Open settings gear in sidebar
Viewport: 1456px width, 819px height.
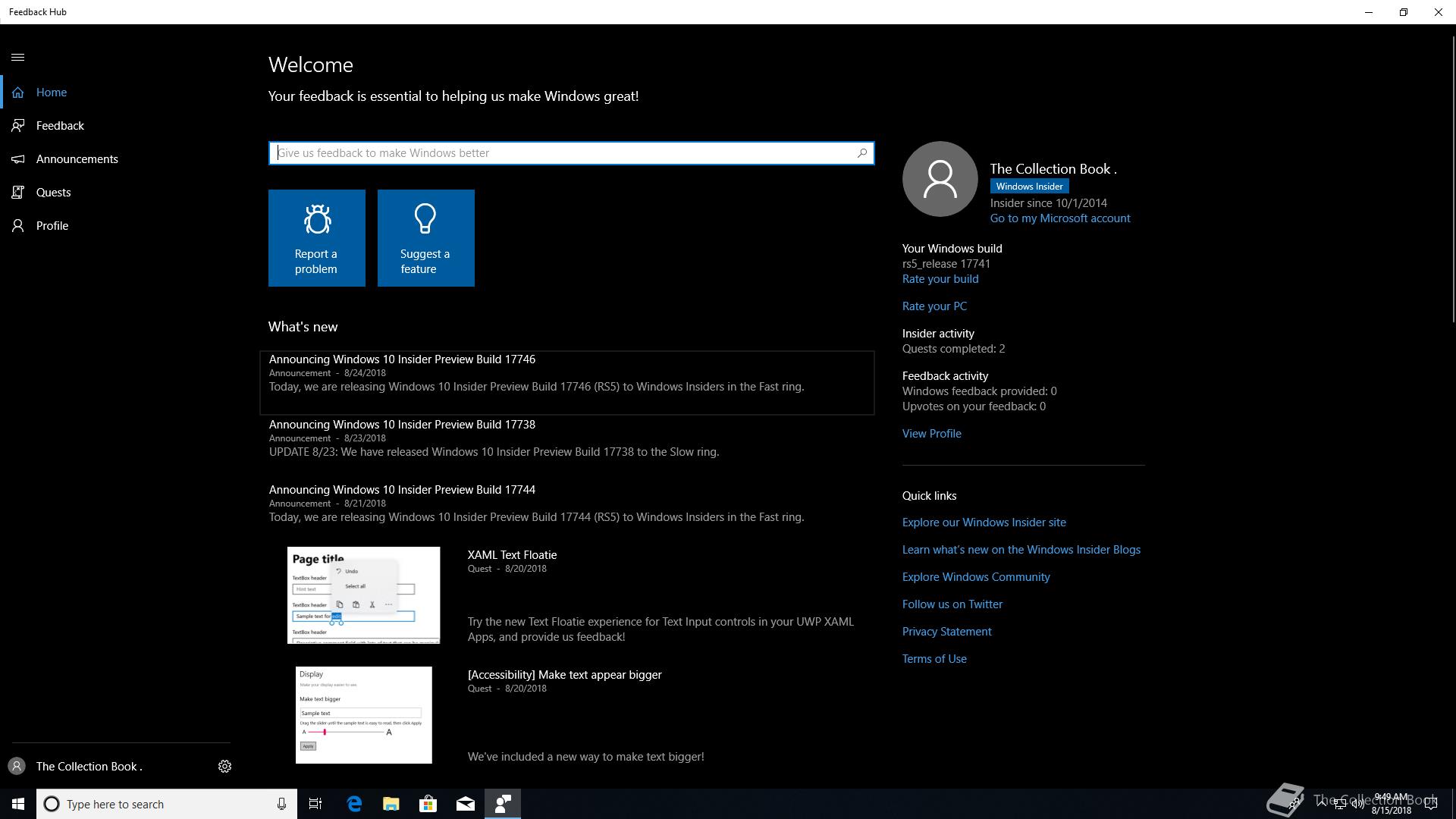[224, 767]
